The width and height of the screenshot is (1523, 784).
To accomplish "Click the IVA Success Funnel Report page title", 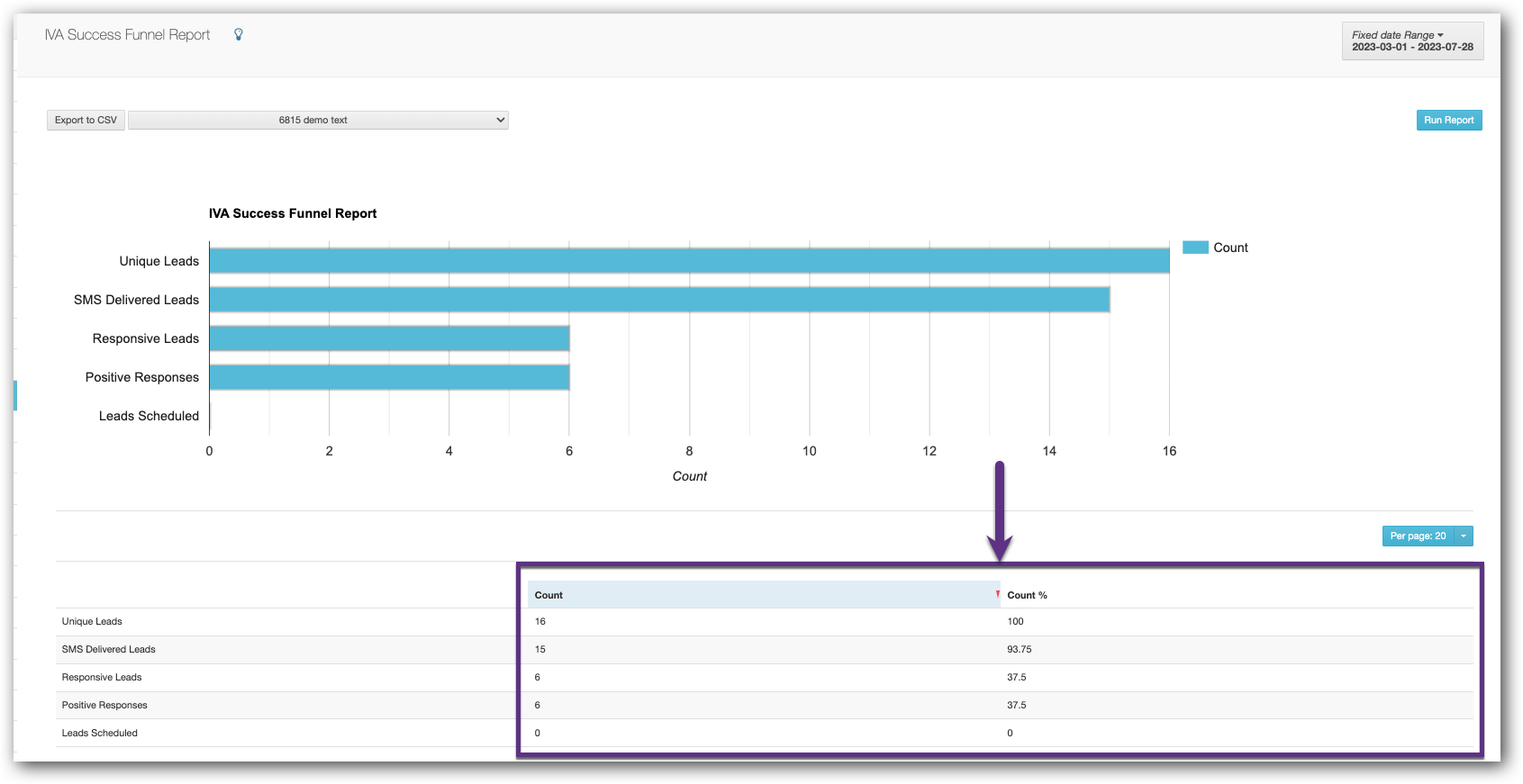I will coord(127,34).
